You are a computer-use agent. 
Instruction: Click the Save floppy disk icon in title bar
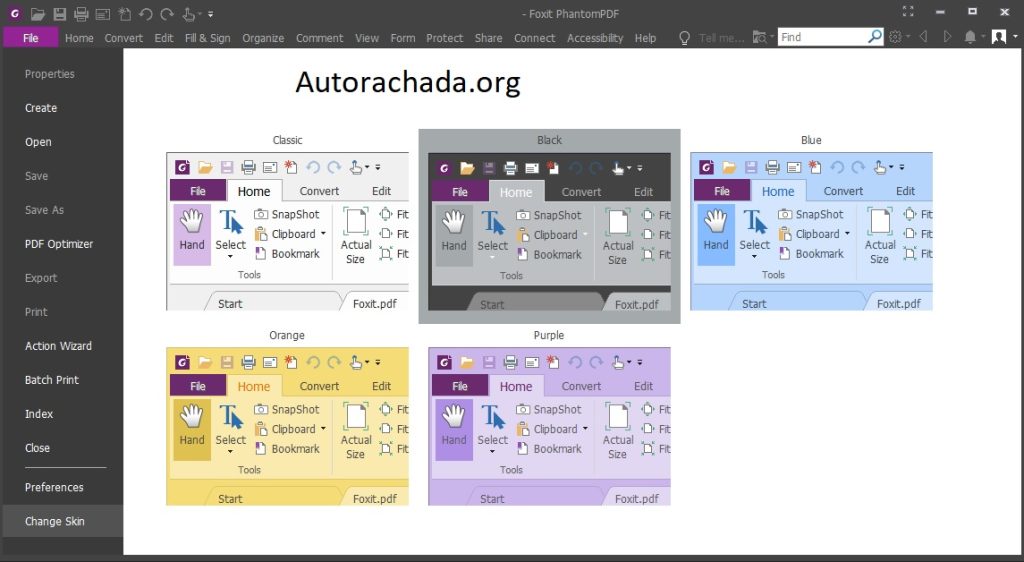pyautogui.click(x=59, y=14)
